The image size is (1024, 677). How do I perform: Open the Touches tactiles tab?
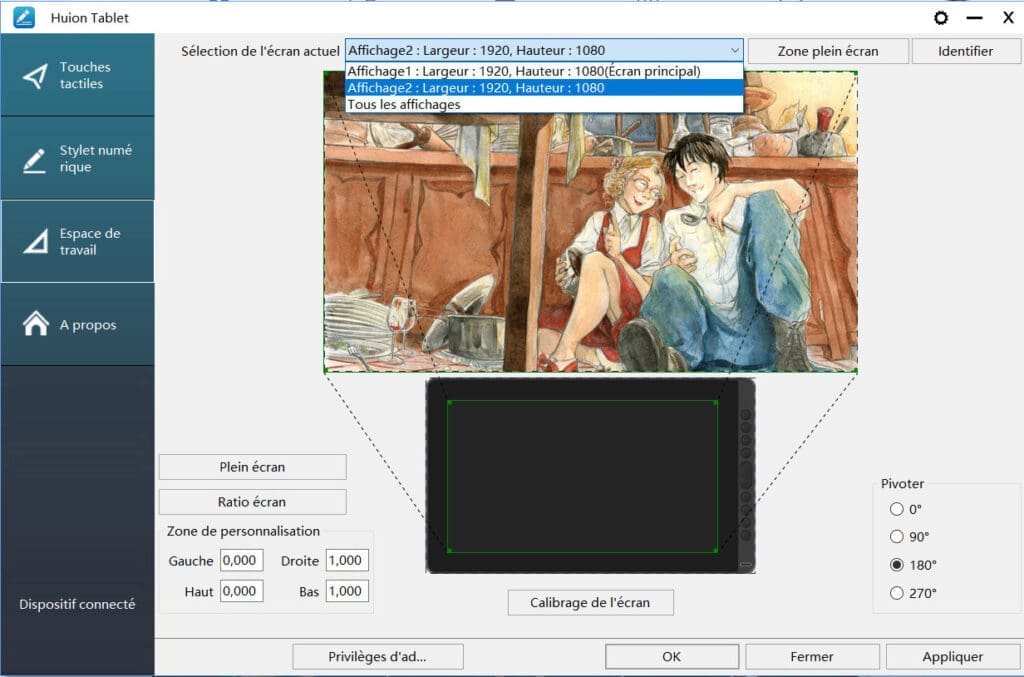coord(78,75)
